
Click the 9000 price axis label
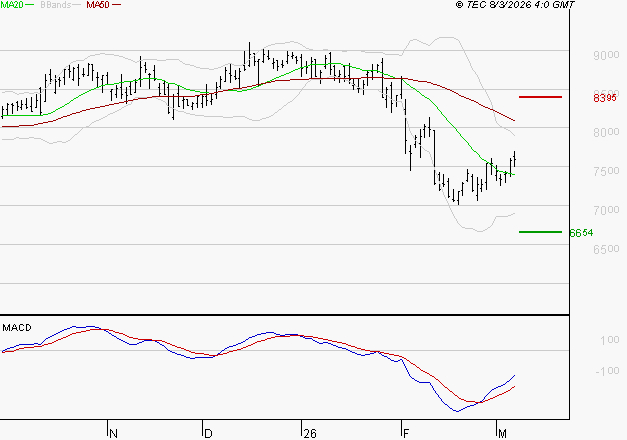pos(606,55)
